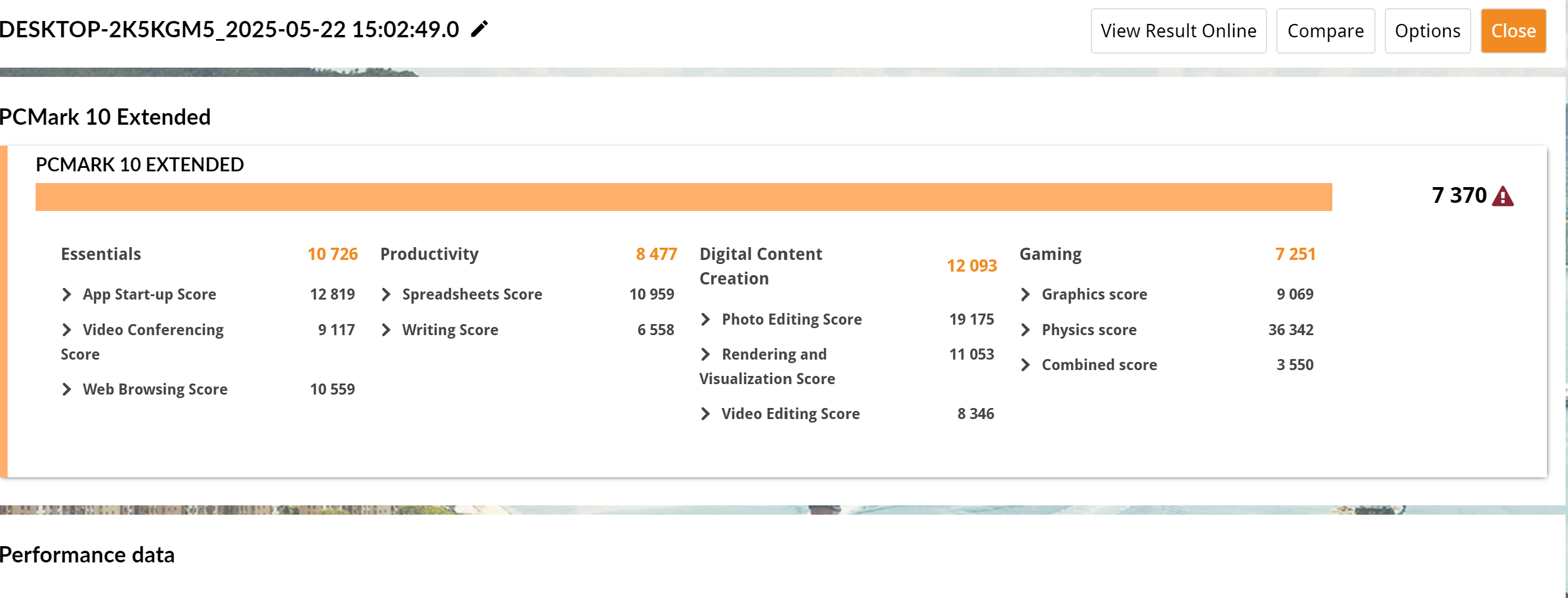This screenshot has height=598, width=1568.
Task: Click Photo Editing value 19 175
Action: 971,319
